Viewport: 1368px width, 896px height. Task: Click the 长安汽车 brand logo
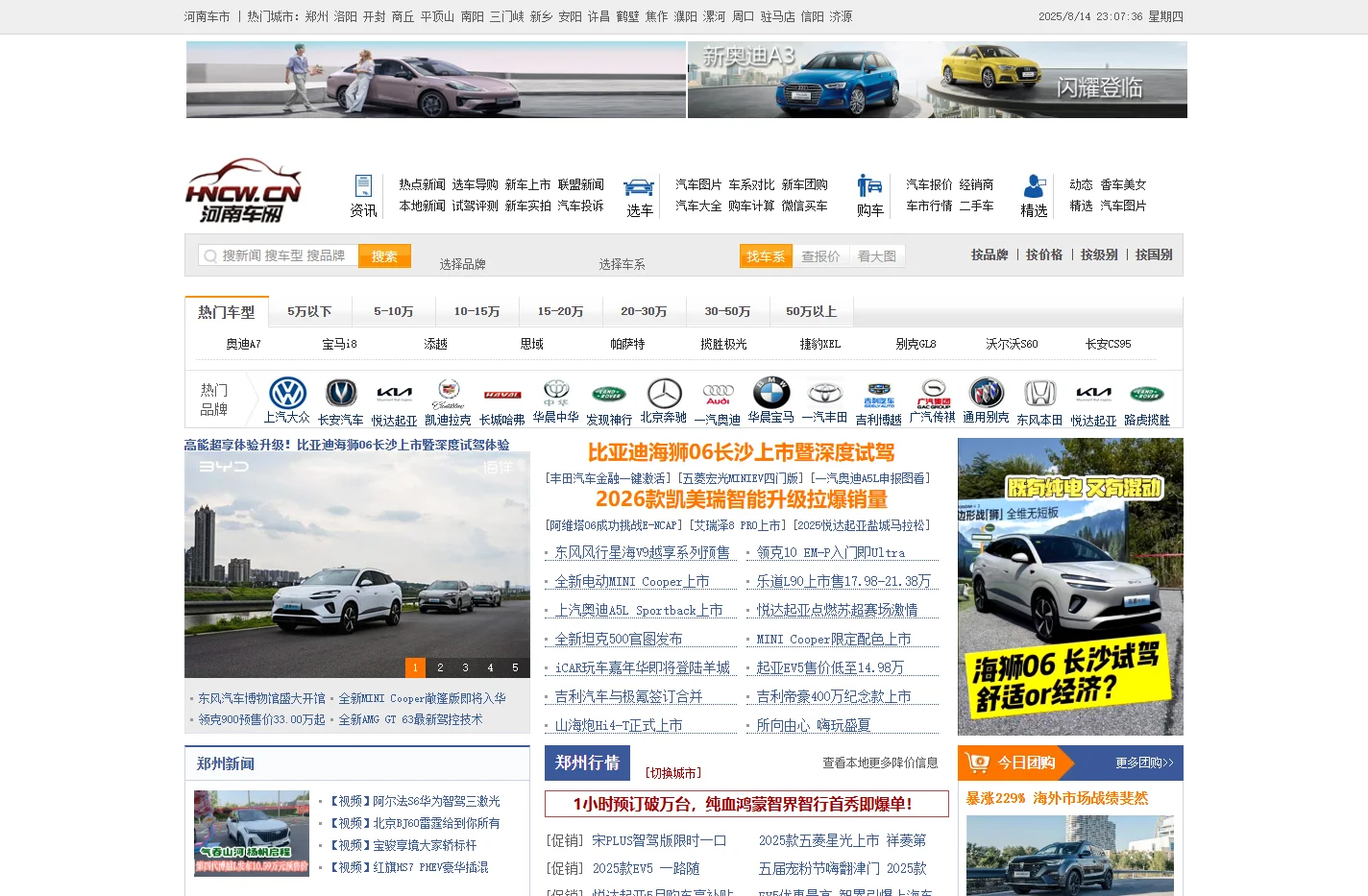(x=341, y=393)
